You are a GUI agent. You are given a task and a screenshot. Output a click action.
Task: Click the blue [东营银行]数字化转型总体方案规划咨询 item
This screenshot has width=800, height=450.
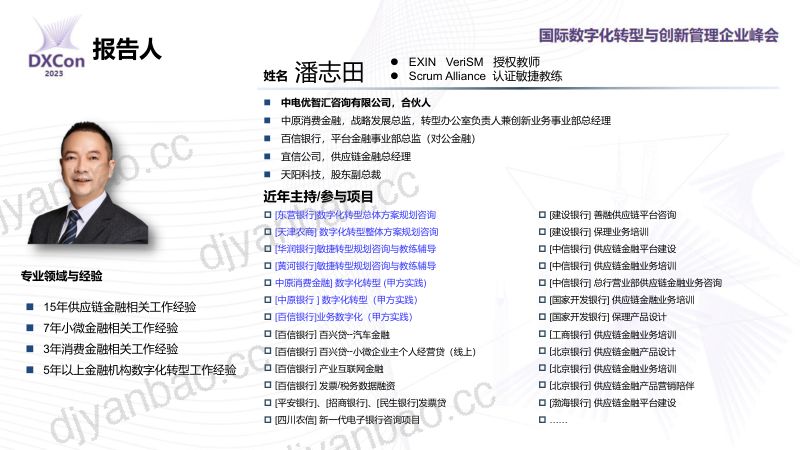coord(355,215)
